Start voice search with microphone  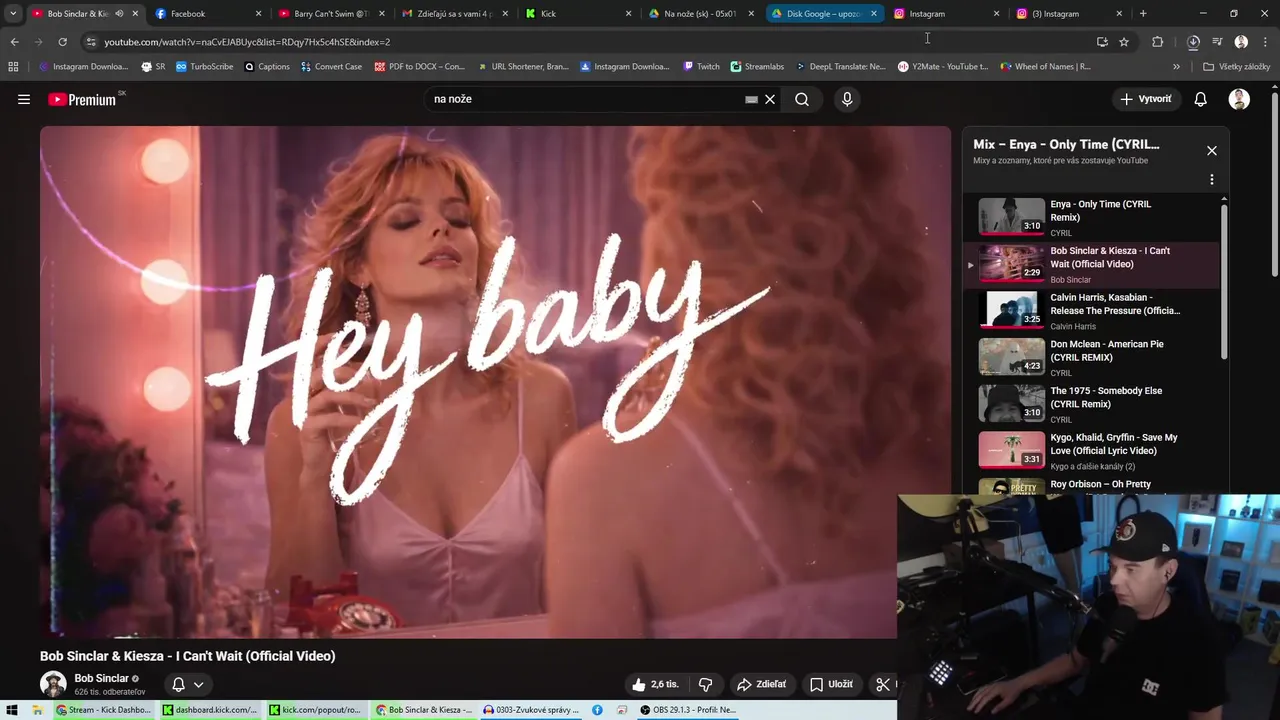pos(847,99)
